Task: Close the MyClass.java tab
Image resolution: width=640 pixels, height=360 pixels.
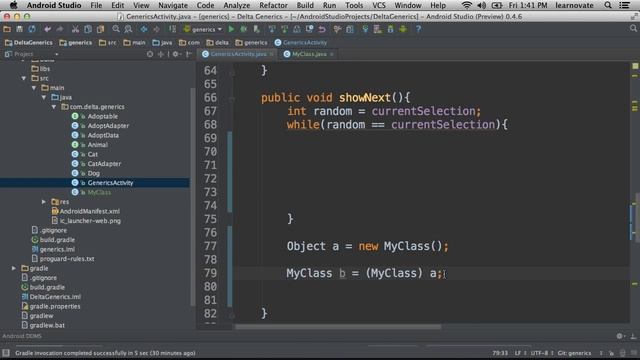Action: (x=332, y=54)
